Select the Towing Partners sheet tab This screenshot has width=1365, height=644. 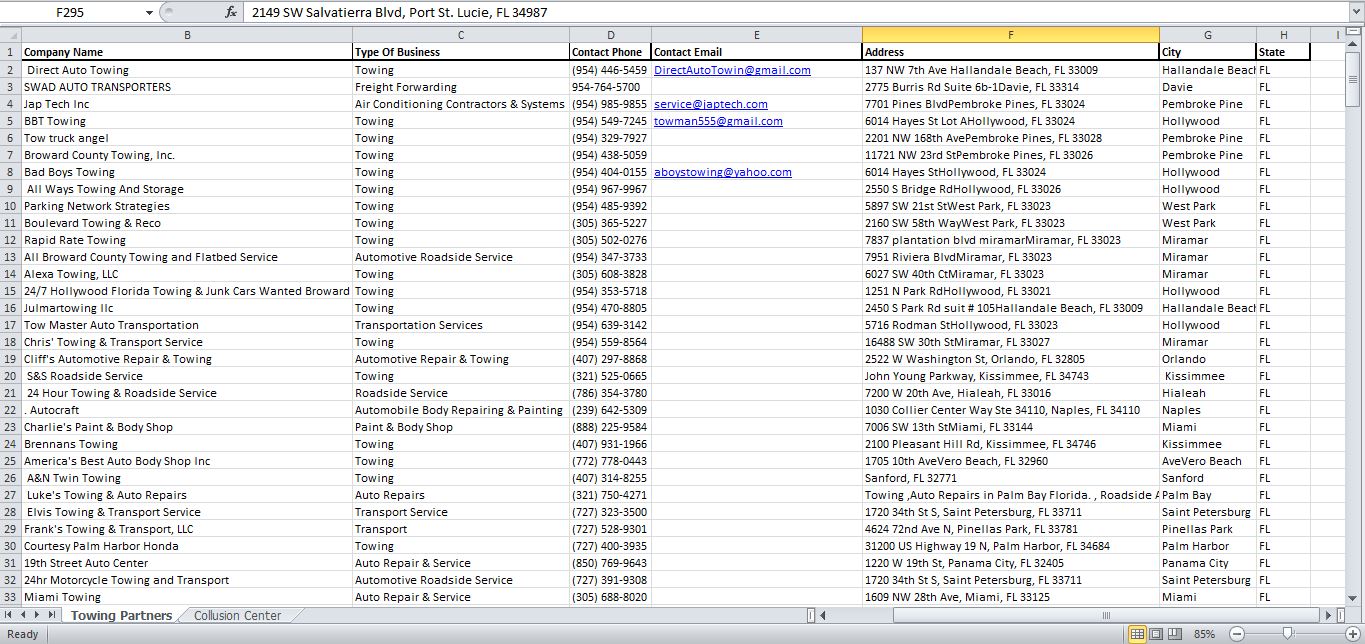pos(121,615)
